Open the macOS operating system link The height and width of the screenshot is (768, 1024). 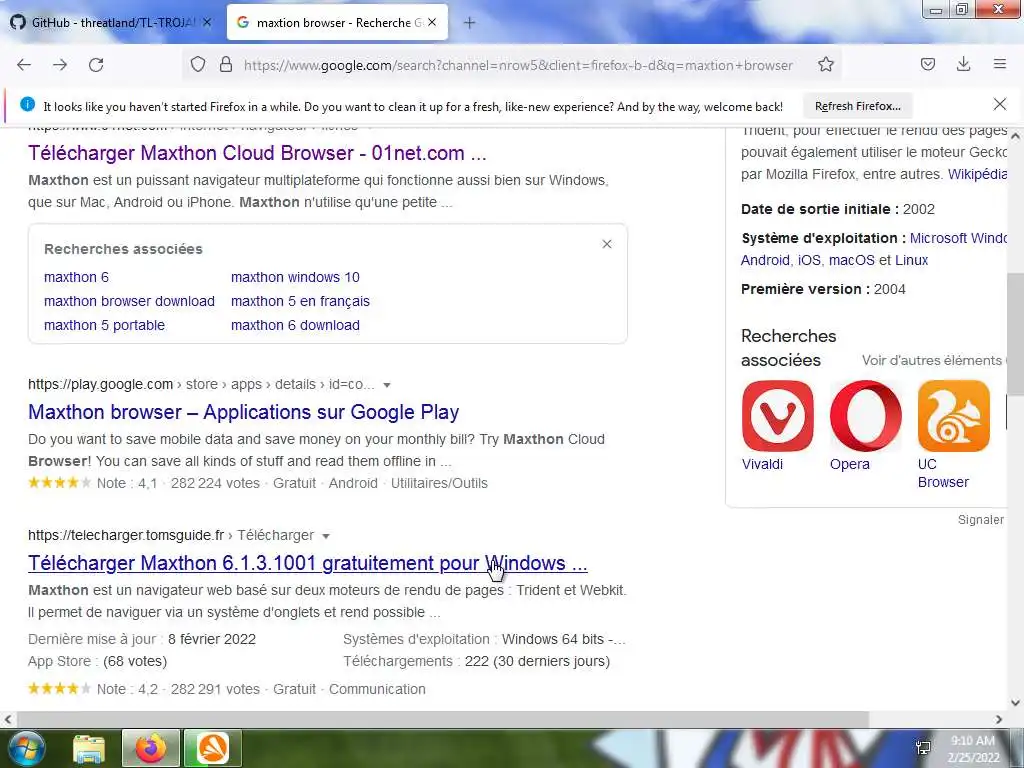851,260
